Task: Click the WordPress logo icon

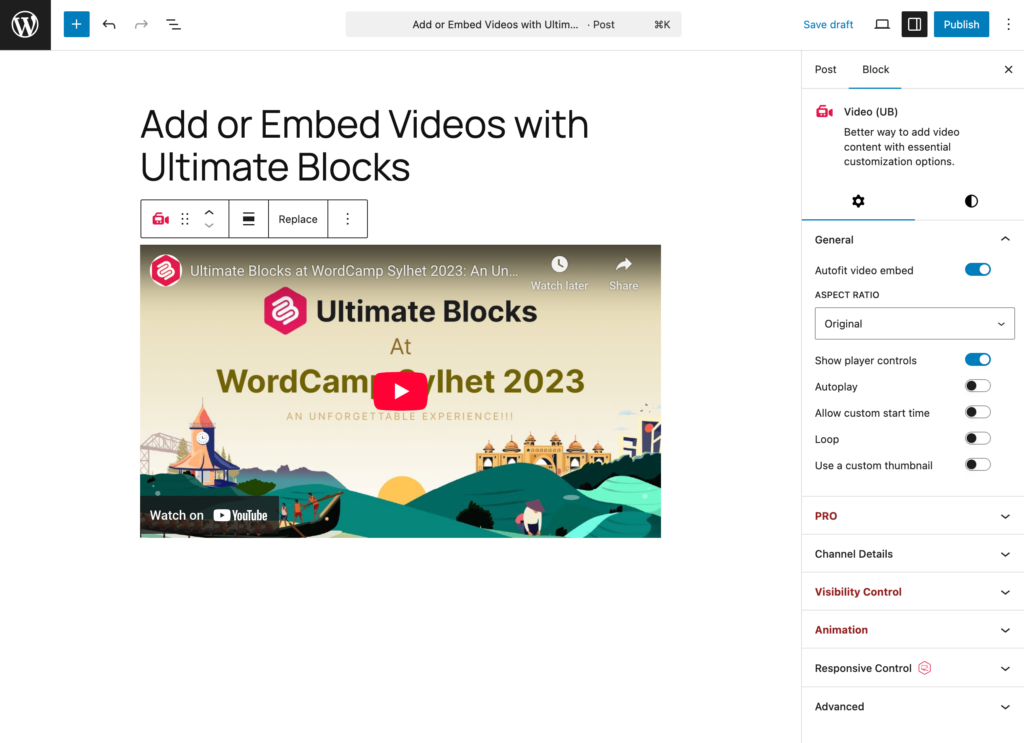Action: click(x=25, y=25)
